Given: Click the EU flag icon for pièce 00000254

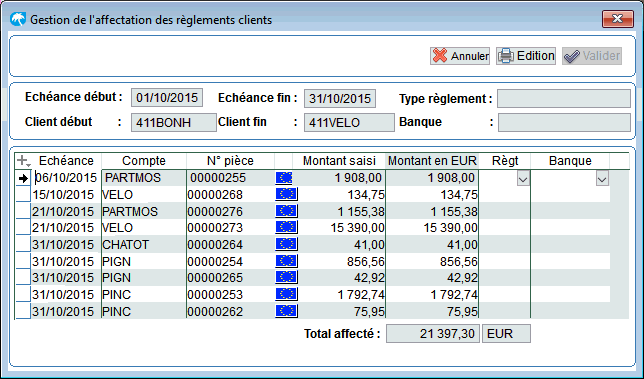Looking at the screenshot, I should (x=286, y=261).
